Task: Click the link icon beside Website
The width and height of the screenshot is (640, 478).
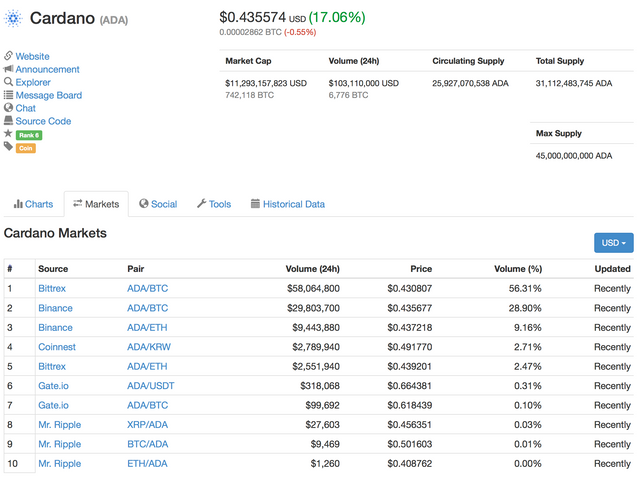Action: (8, 56)
